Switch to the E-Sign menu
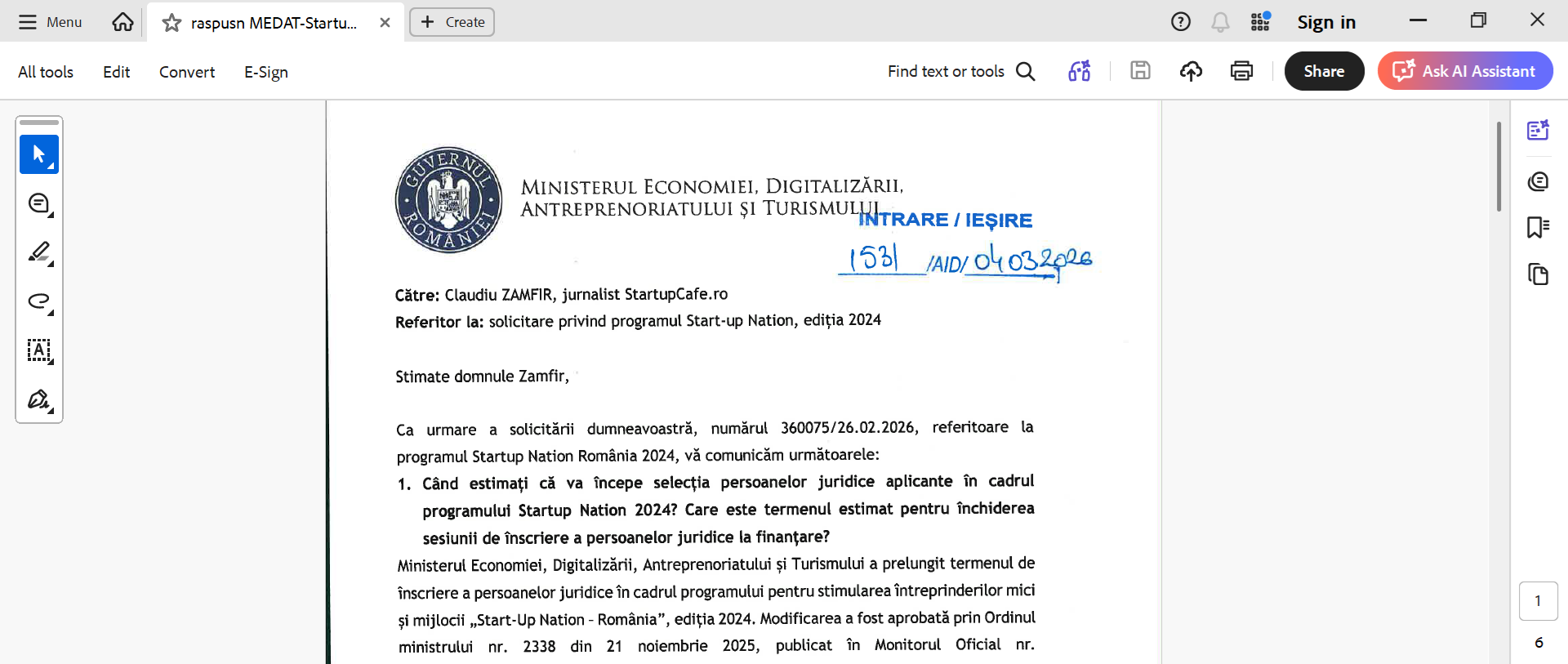This screenshot has height=664, width=1568. click(x=265, y=72)
